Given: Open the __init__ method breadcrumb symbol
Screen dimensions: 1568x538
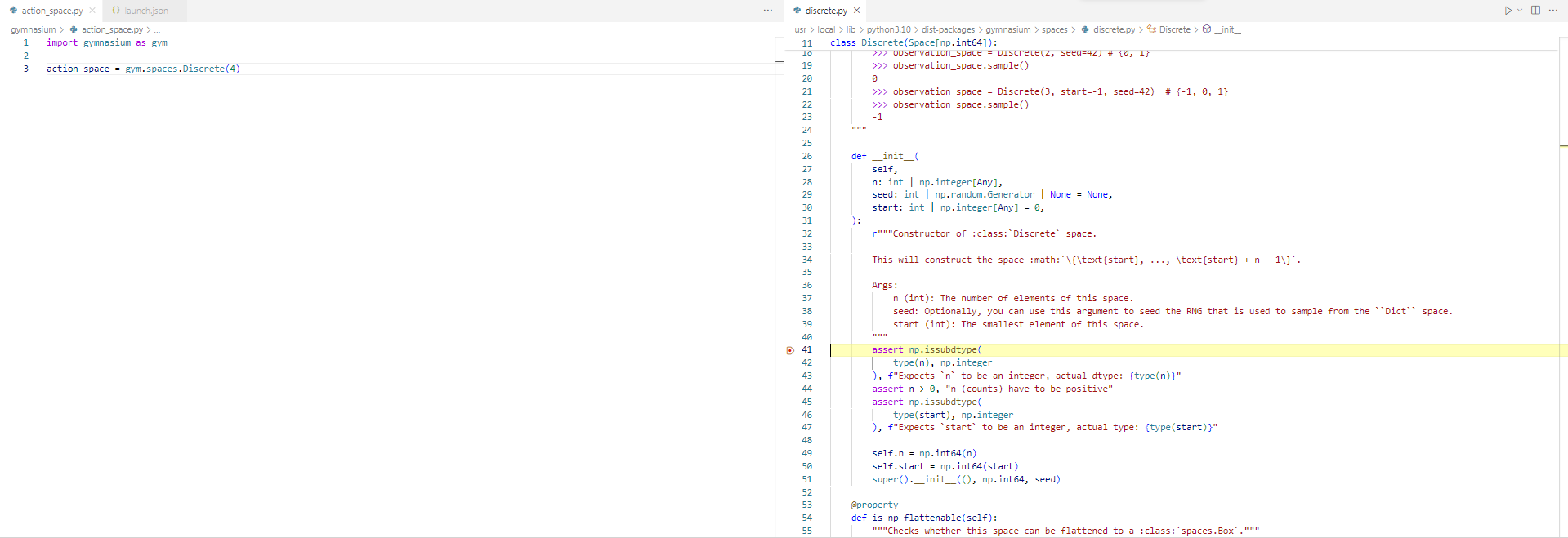Looking at the screenshot, I should tap(1227, 29).
